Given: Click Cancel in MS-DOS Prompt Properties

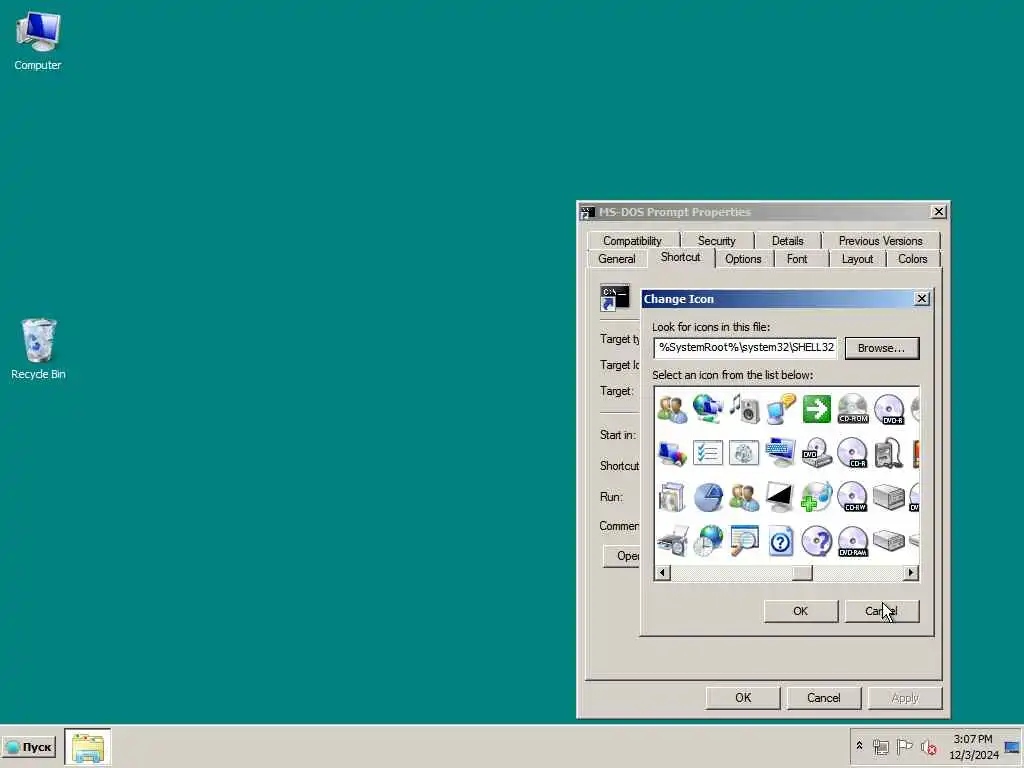Looking at the screenshot, I should (824, 697).
